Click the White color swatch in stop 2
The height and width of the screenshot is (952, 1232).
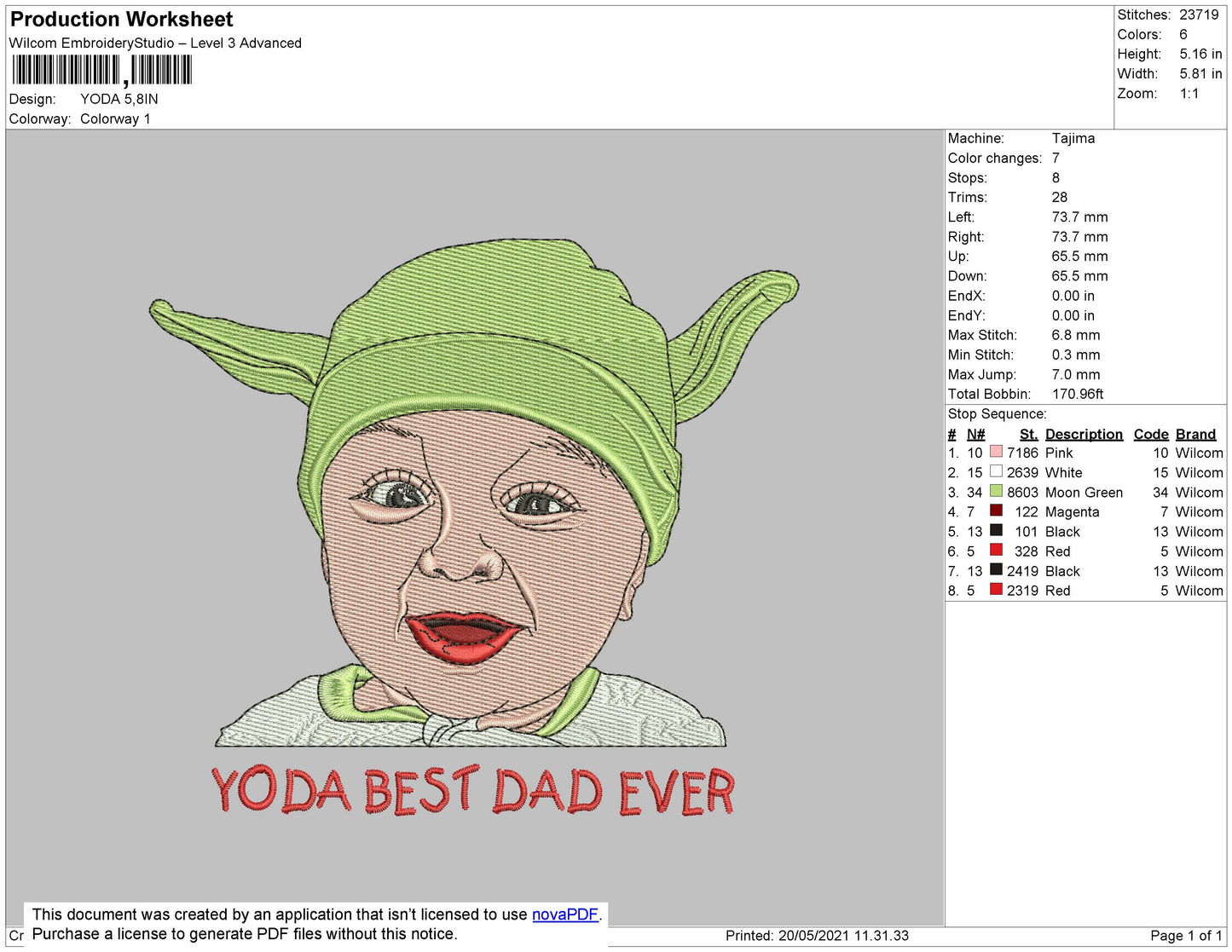tap(996, 471)
